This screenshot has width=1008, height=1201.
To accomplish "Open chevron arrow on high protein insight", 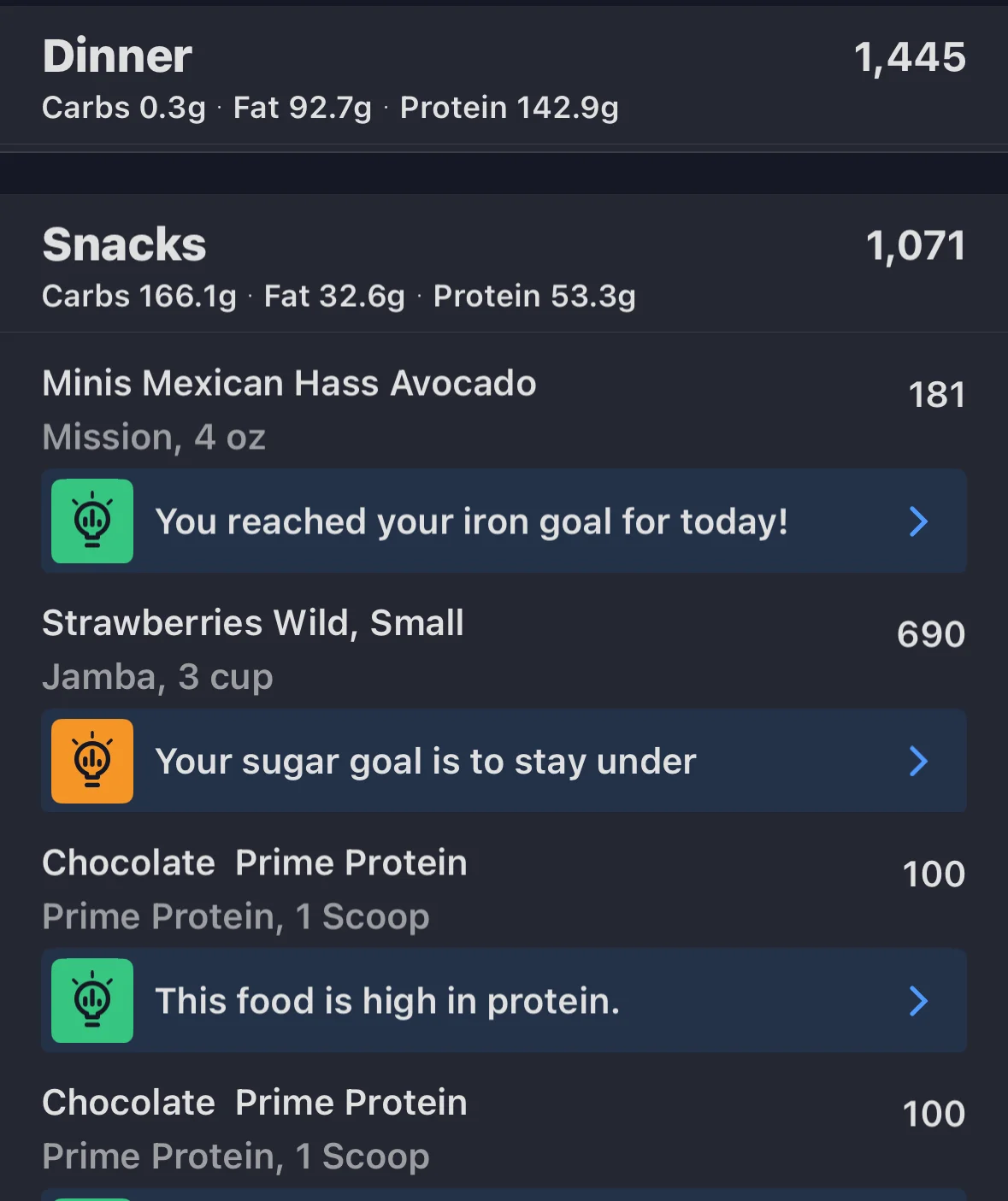I will [x=918, y=1001].
